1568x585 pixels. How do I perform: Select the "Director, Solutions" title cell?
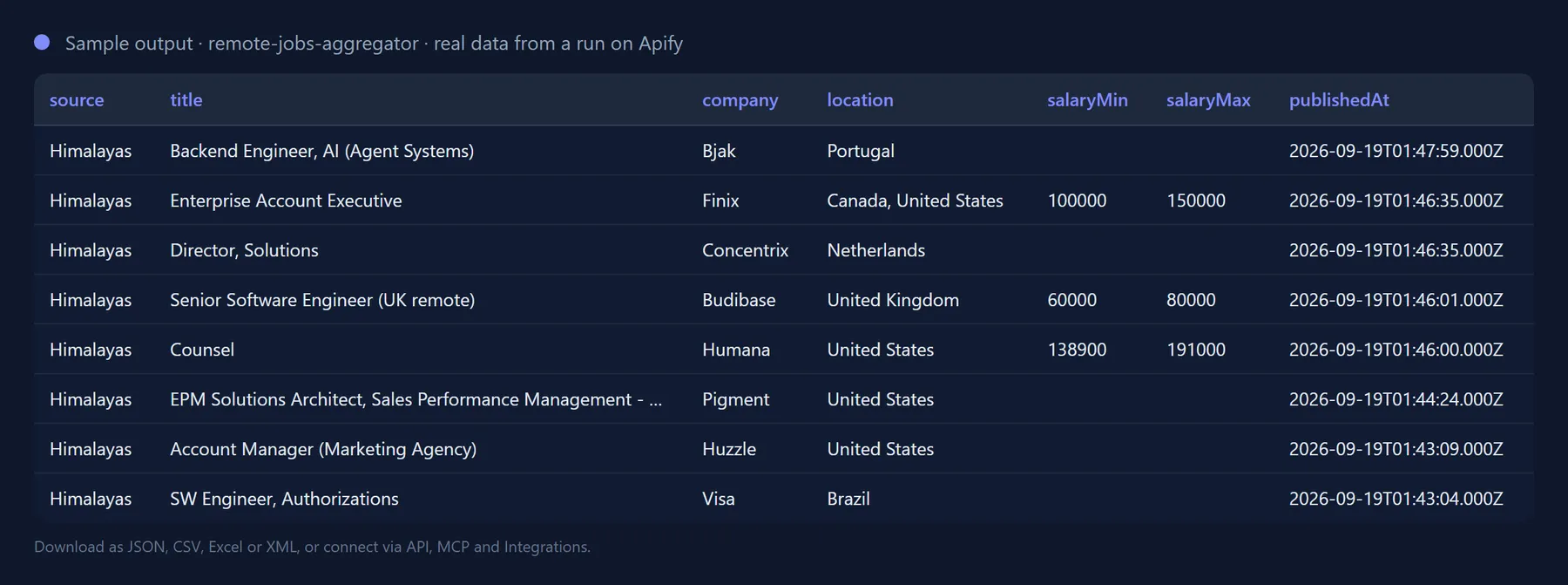[x=244, y=250]
